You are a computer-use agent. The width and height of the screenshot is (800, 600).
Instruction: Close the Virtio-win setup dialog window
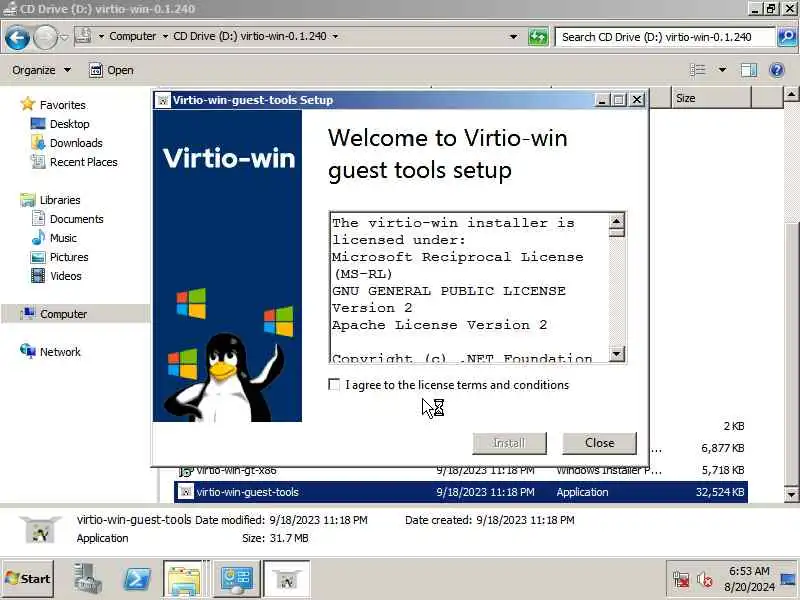[637, 100]
